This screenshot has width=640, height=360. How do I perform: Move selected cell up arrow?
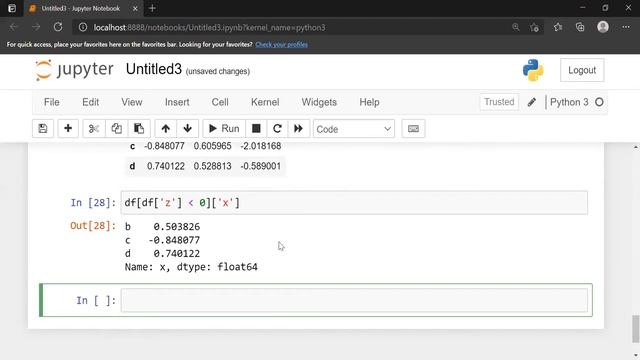[165, 129]
